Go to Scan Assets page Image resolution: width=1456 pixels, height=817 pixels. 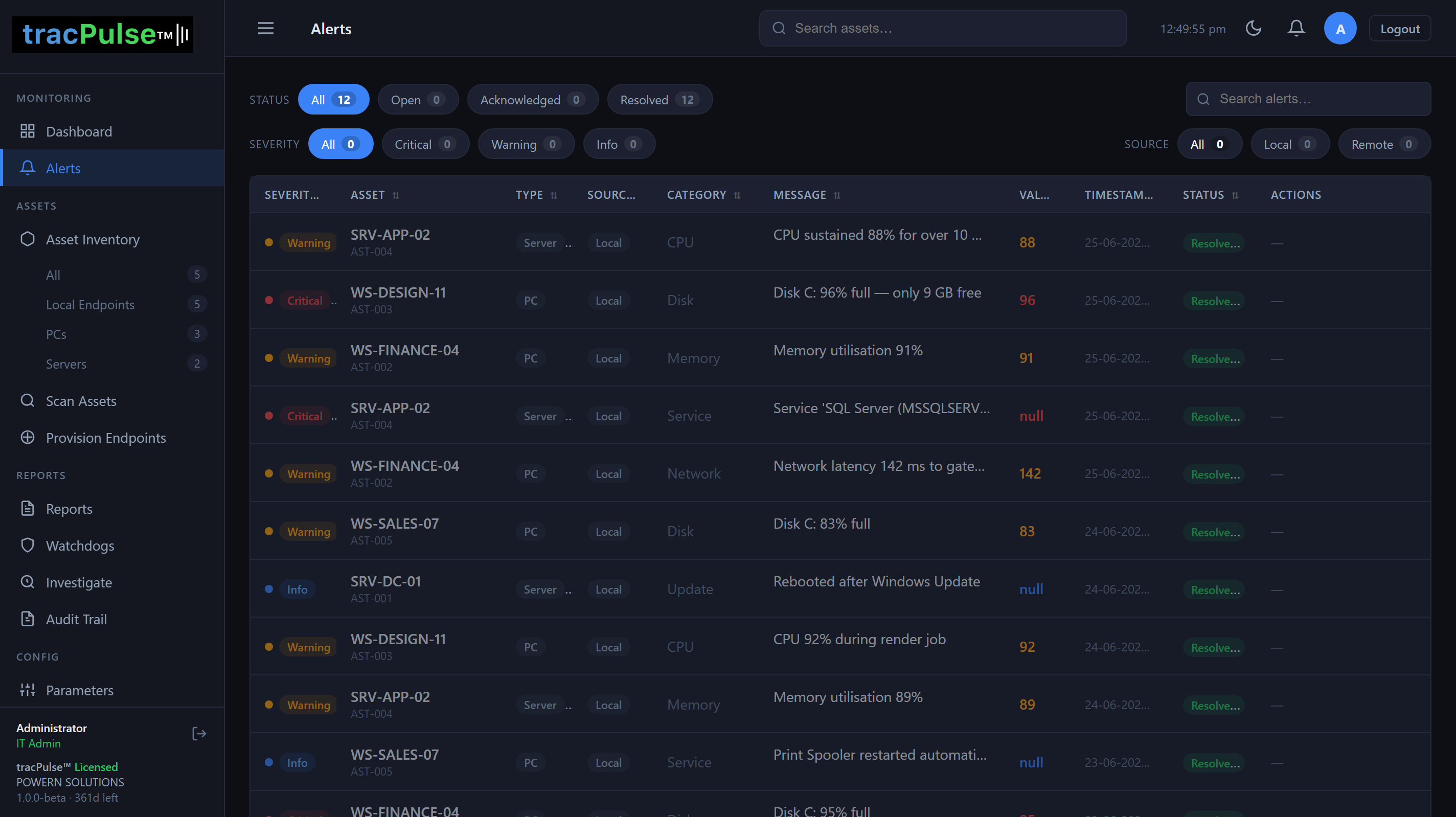113,401
